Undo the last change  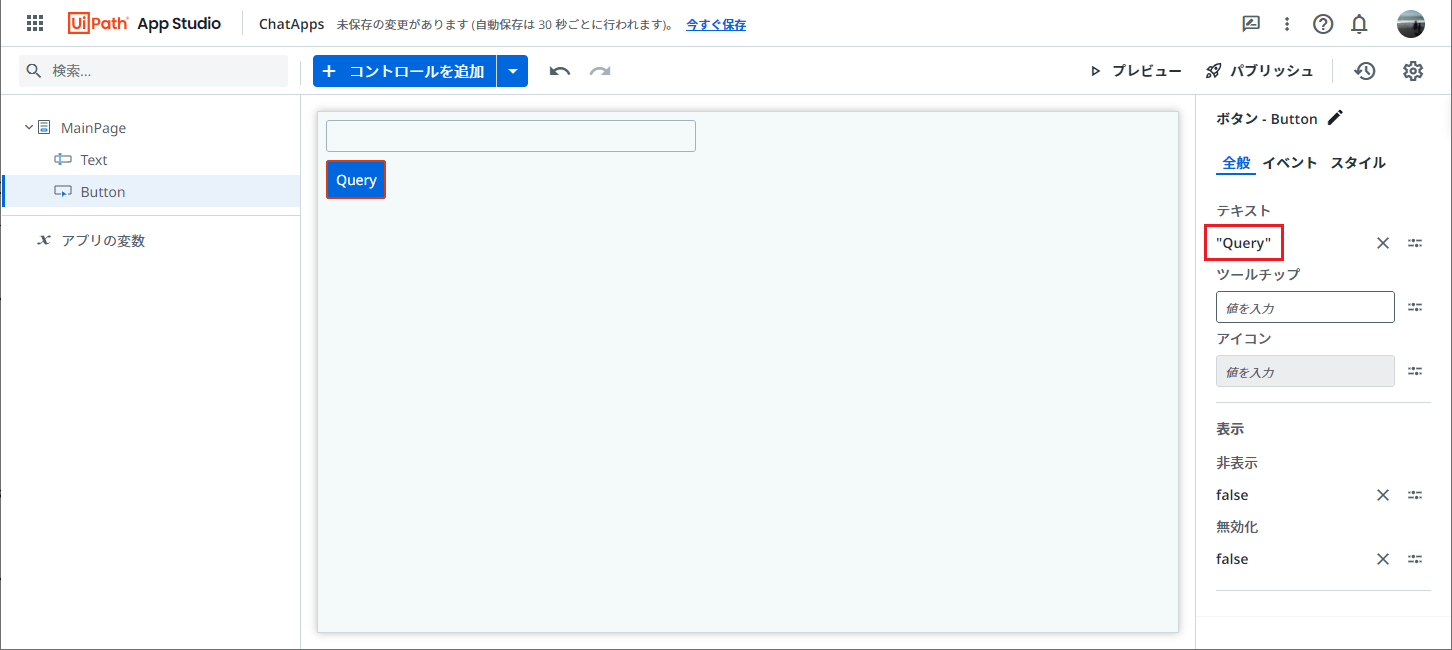(560, 71)
